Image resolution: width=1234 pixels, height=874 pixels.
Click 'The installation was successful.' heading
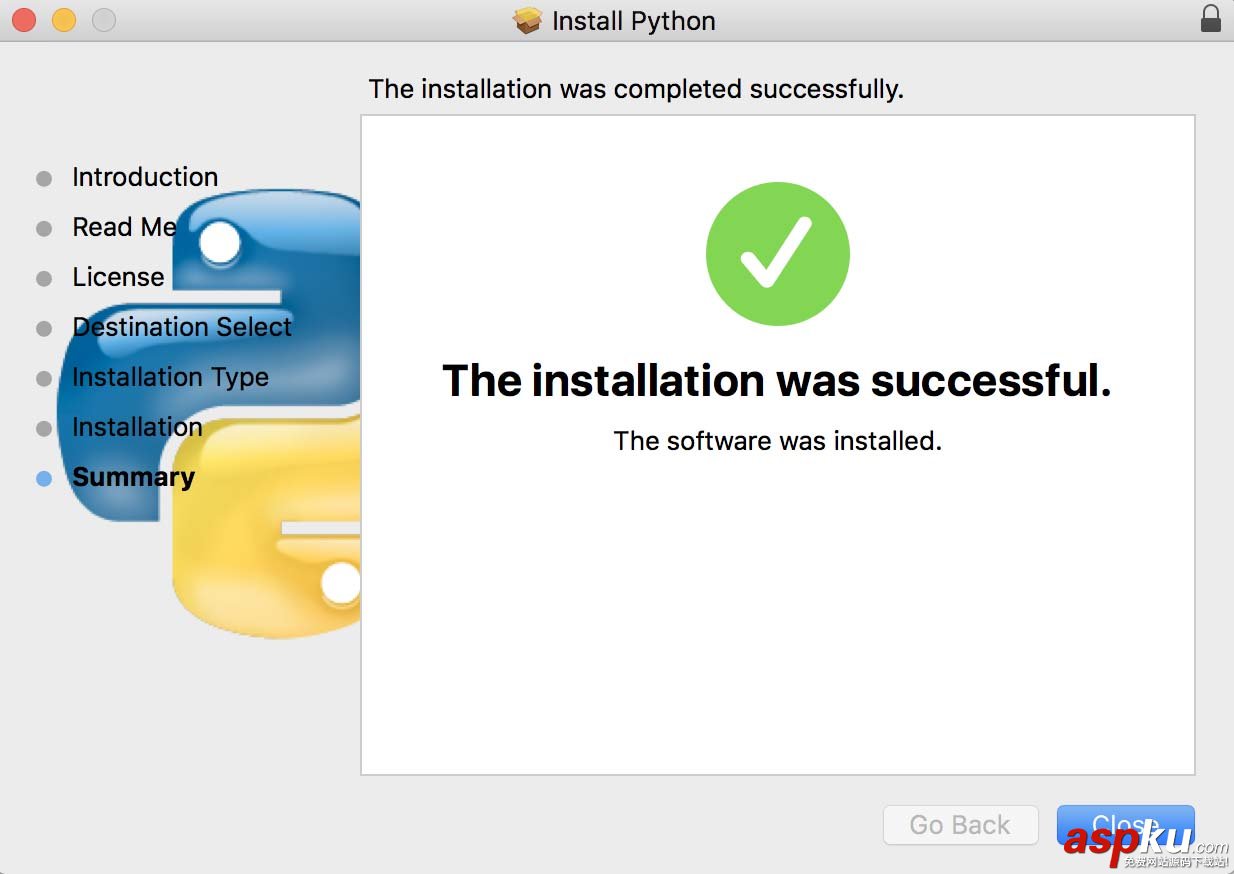click(x=777, y=380)
